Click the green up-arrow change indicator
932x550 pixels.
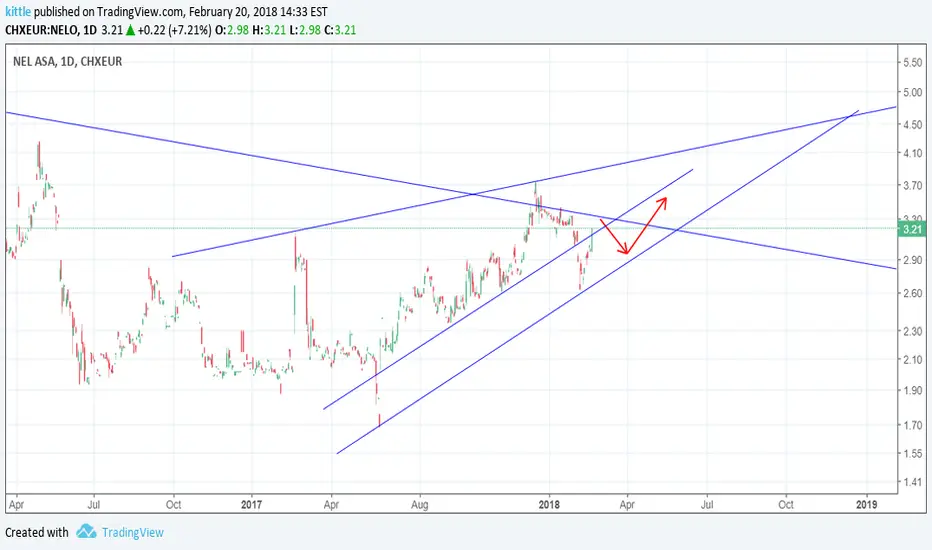(x=130, y=30)
